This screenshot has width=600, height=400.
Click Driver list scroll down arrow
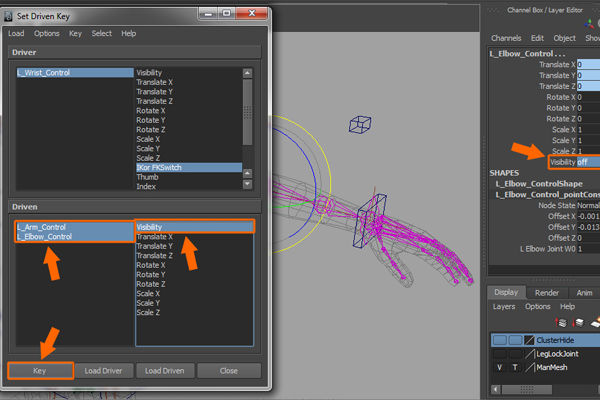click(248, 184)
